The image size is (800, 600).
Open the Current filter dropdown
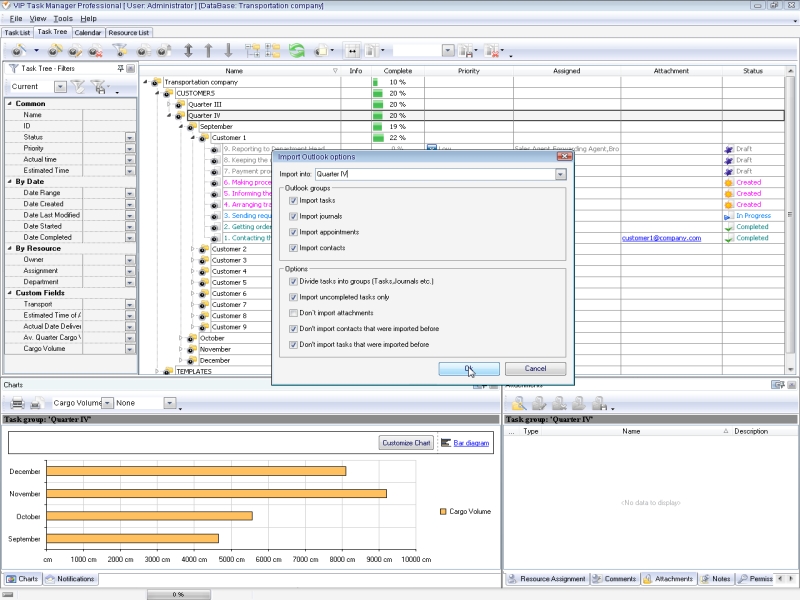pyautogui.click(x=59, y=87)
